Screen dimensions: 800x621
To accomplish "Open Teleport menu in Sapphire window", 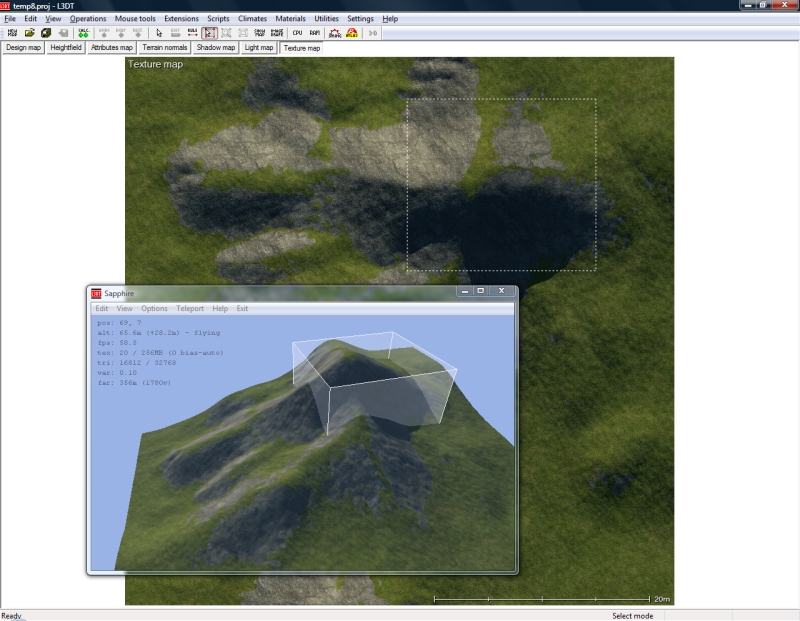I will click(x=190, y=309).
